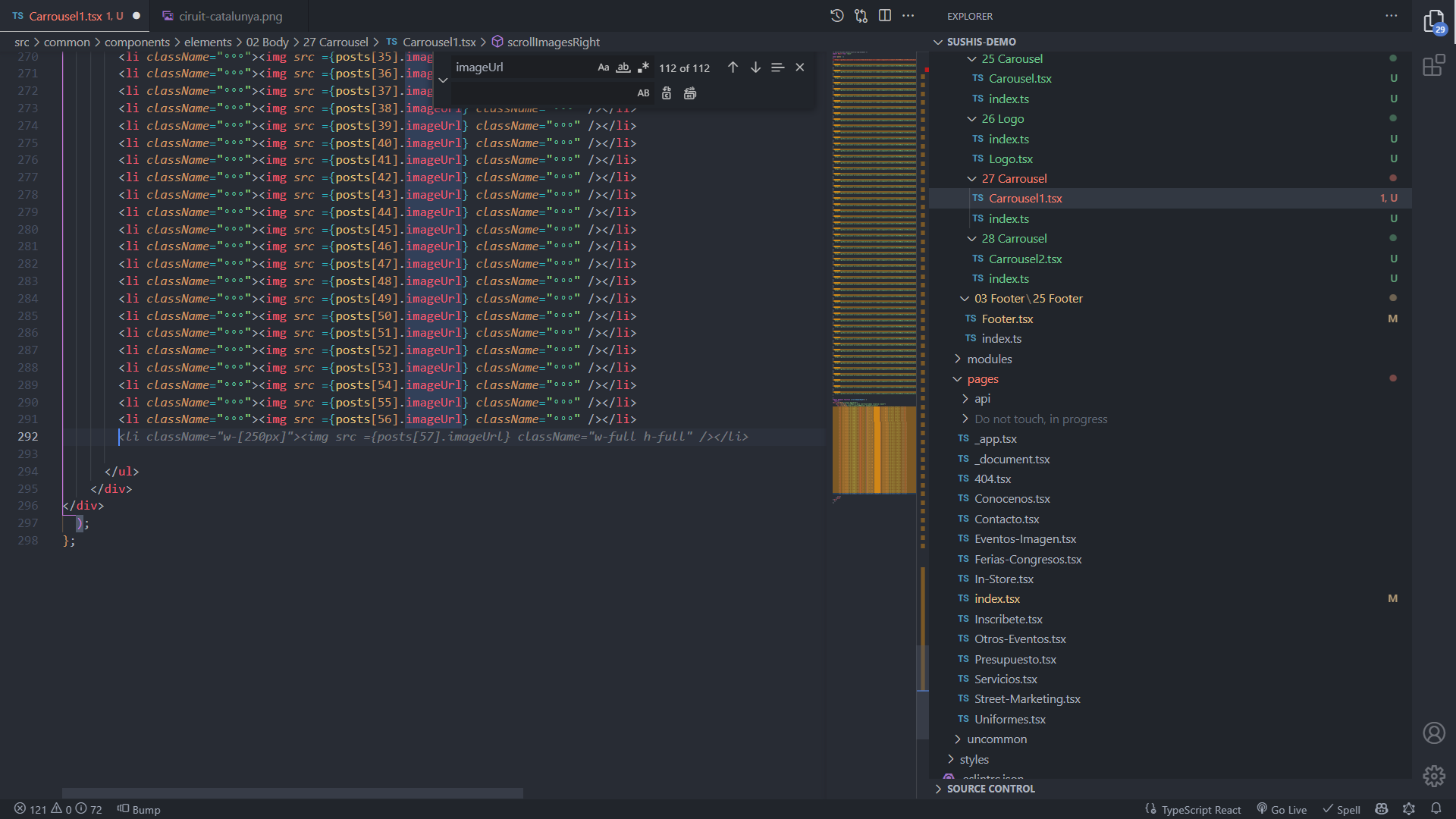
Task: Go to previous find match
Action: coord(733,67)
